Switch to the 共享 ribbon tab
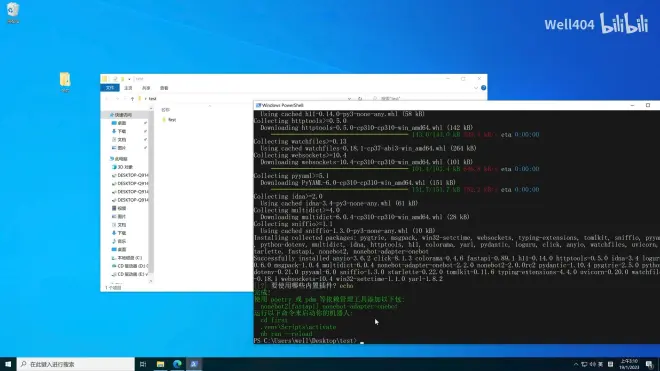Viewport: 660px width, 371px height. pos(146,88)
